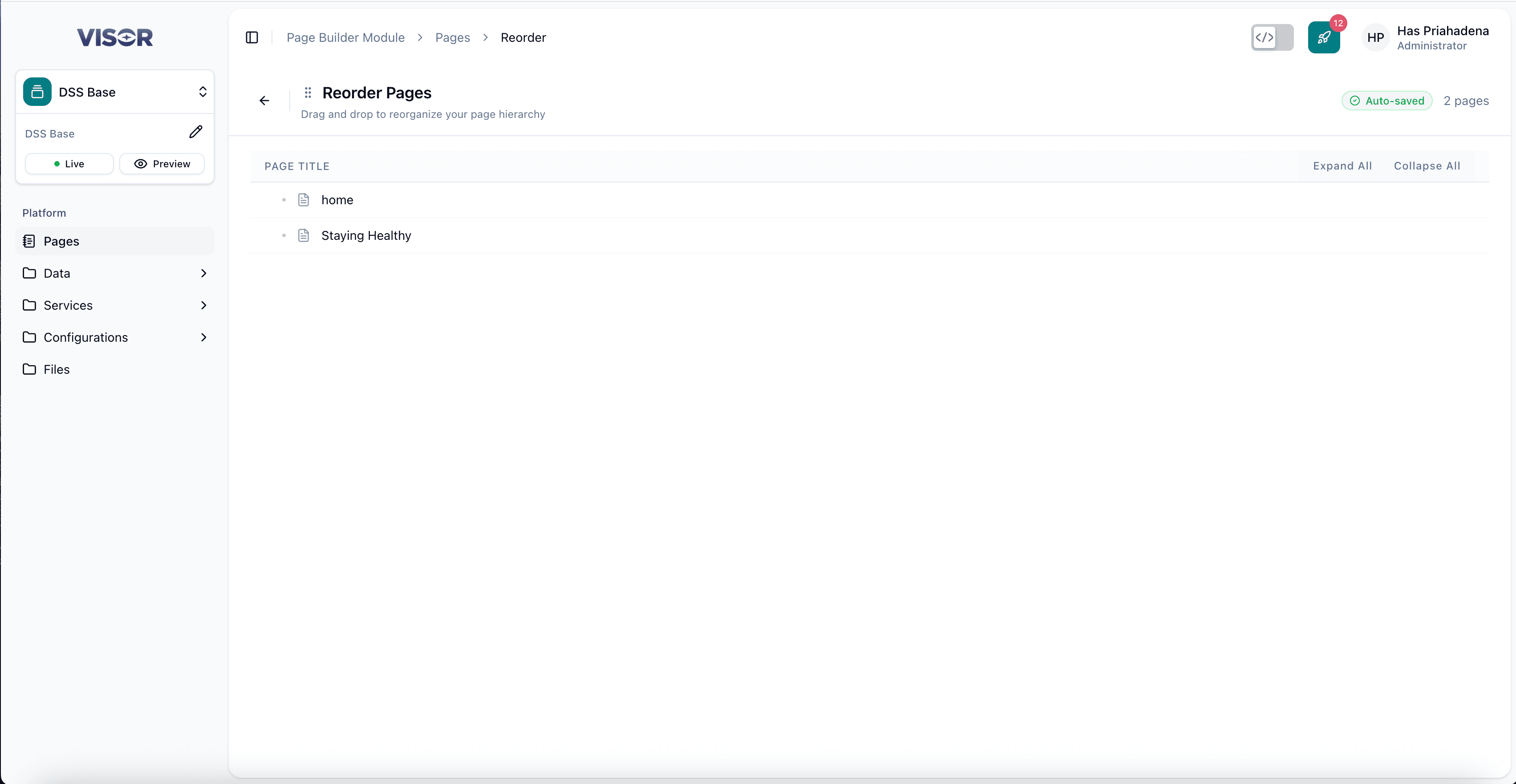Expand the Services section chevron
Image resolution: width=1516 pixels, height=784 pixels.
tap(203, 305)
